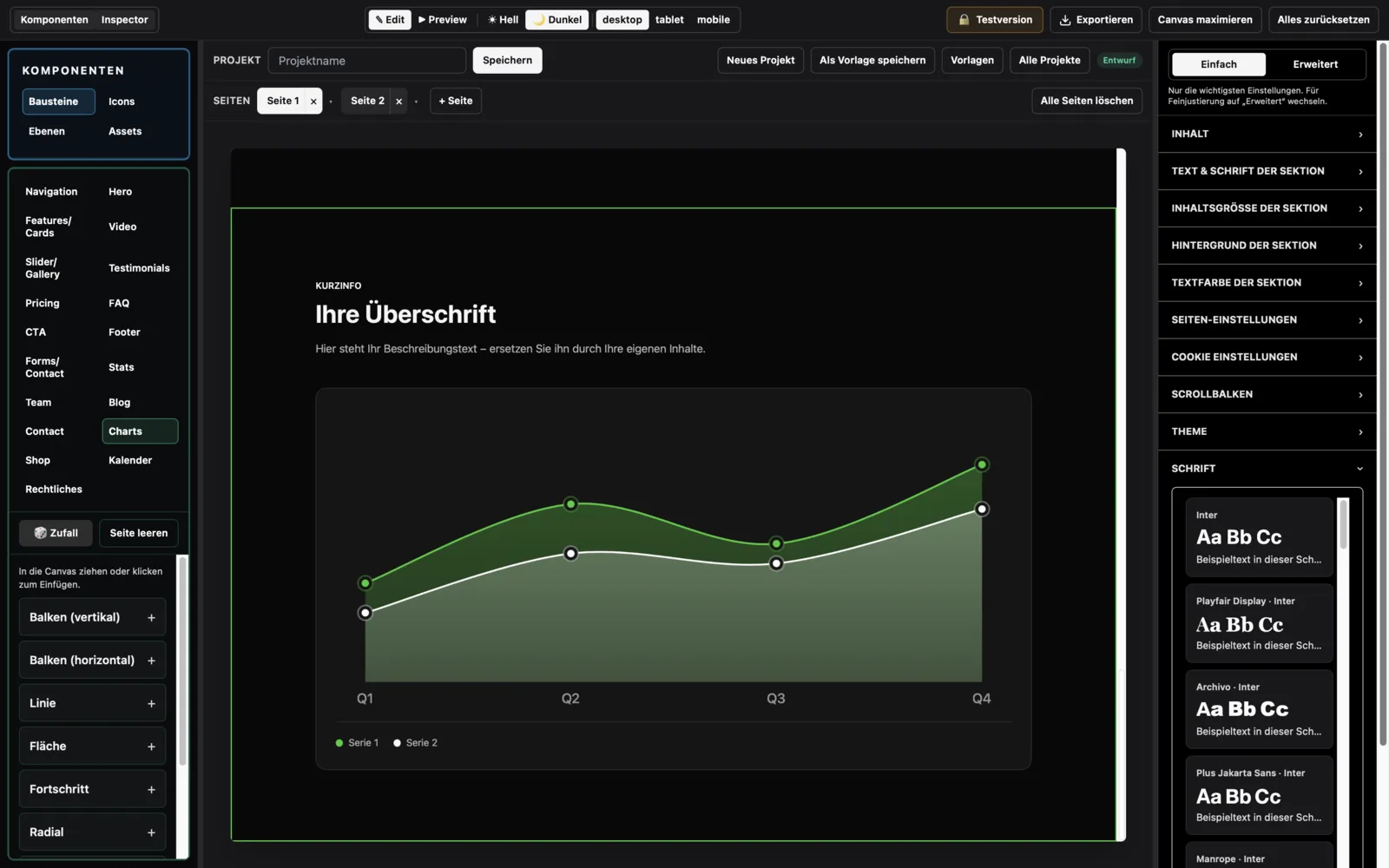
Task: Activate Preview mode
Action: pyautogui.click(x=443, y=19)
